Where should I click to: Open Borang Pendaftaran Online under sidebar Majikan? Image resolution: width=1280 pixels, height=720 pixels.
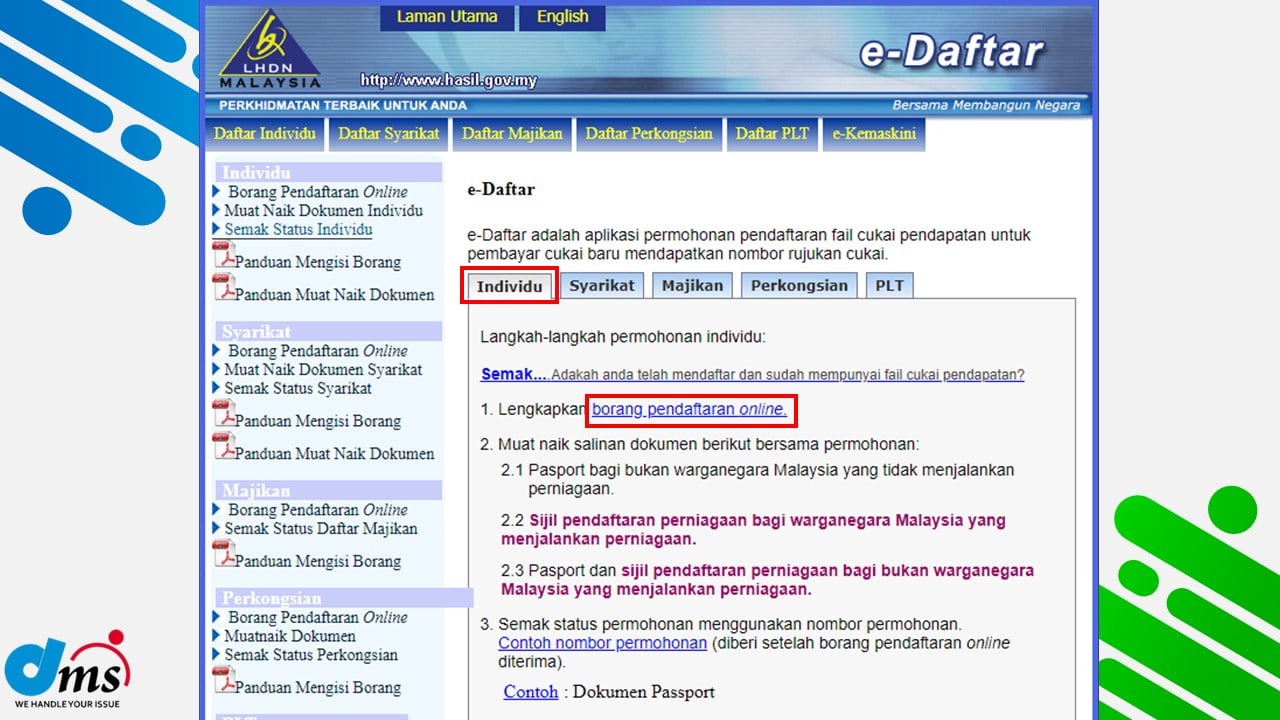pyautogui.click(x=317, y=510)
